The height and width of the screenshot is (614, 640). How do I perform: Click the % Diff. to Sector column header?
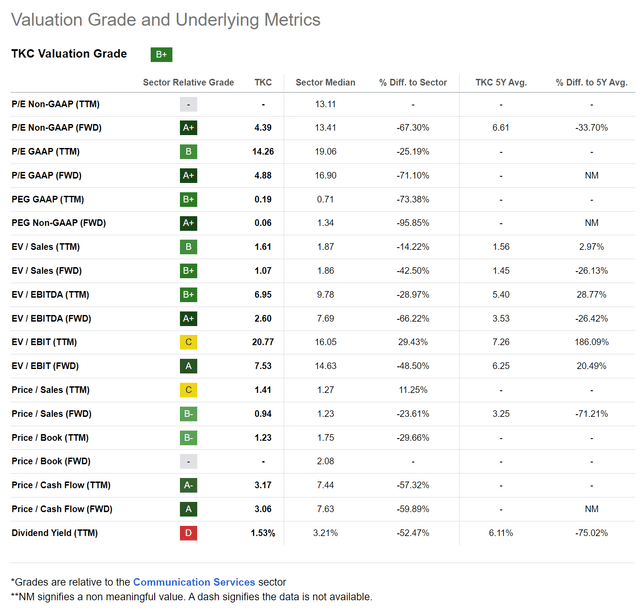click(x=413, y=82)
